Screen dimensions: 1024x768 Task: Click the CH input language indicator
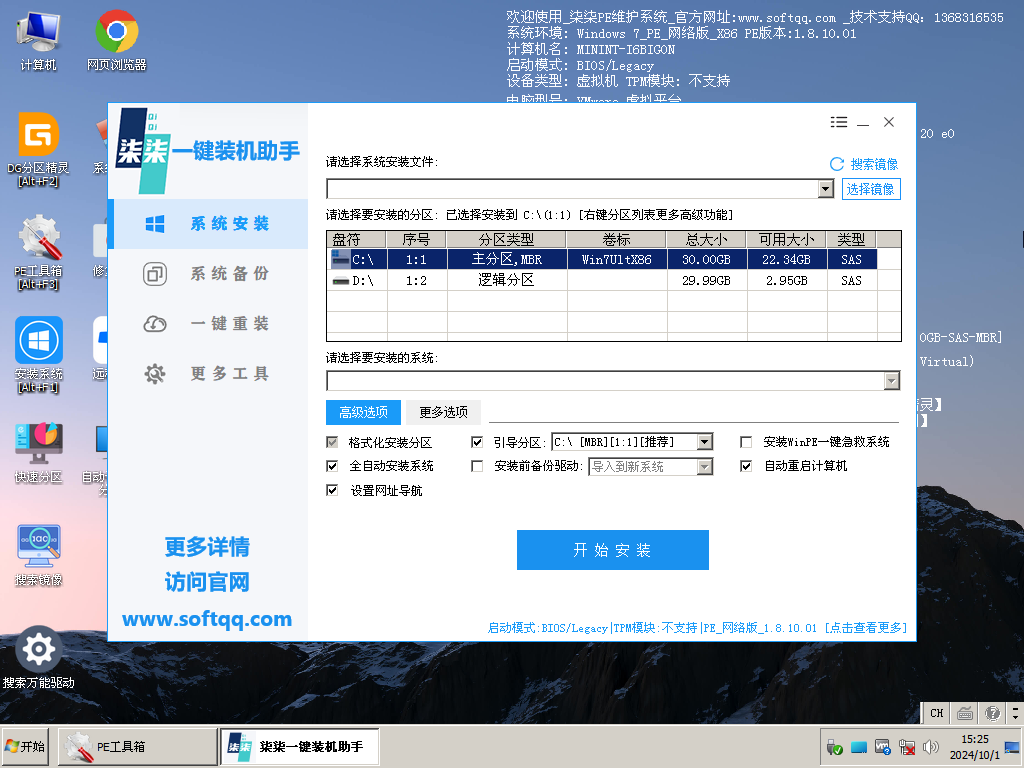[x=936, y=712]
